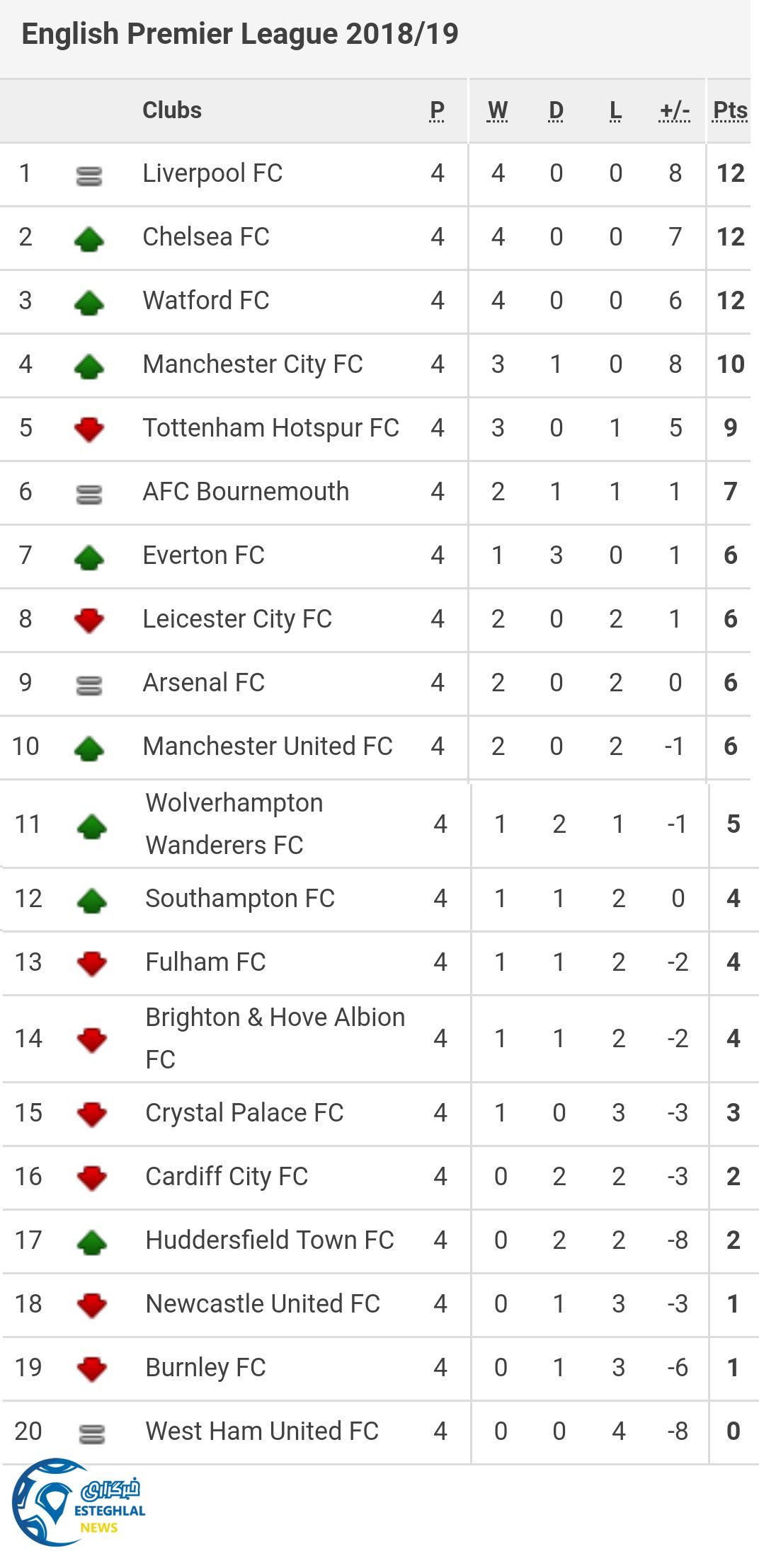Screen dimensions: 759x1568
Task: Click the Pts column header
Action: [730, 110]
